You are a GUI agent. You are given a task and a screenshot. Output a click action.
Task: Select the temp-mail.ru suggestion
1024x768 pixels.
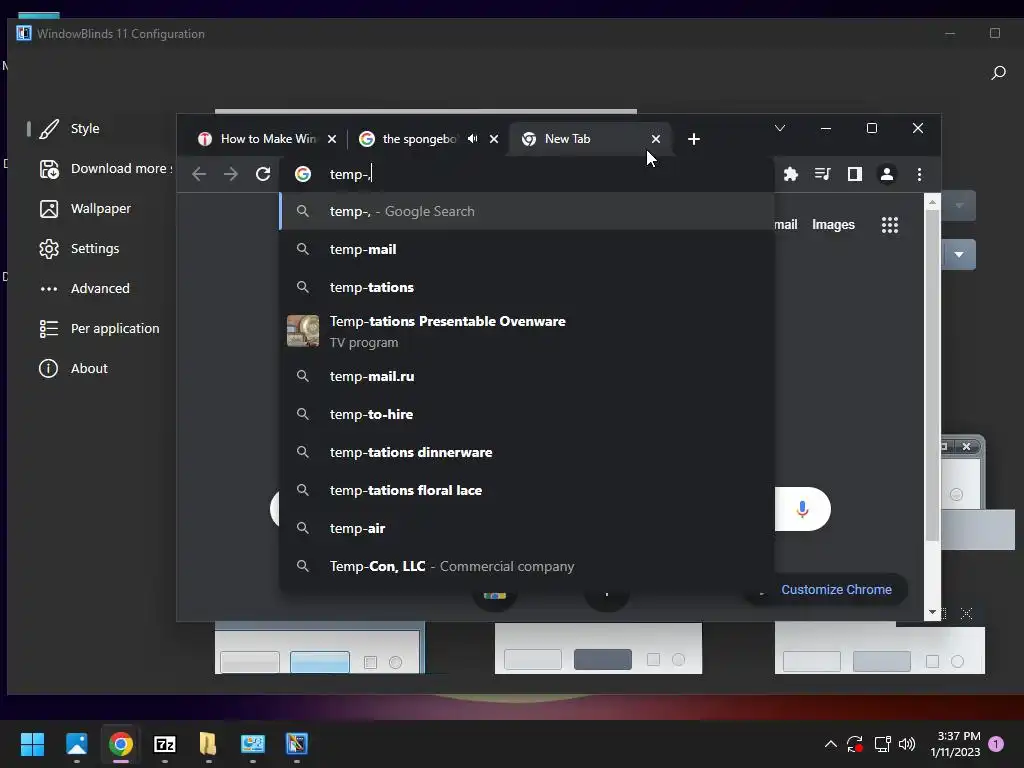[527, 376]
